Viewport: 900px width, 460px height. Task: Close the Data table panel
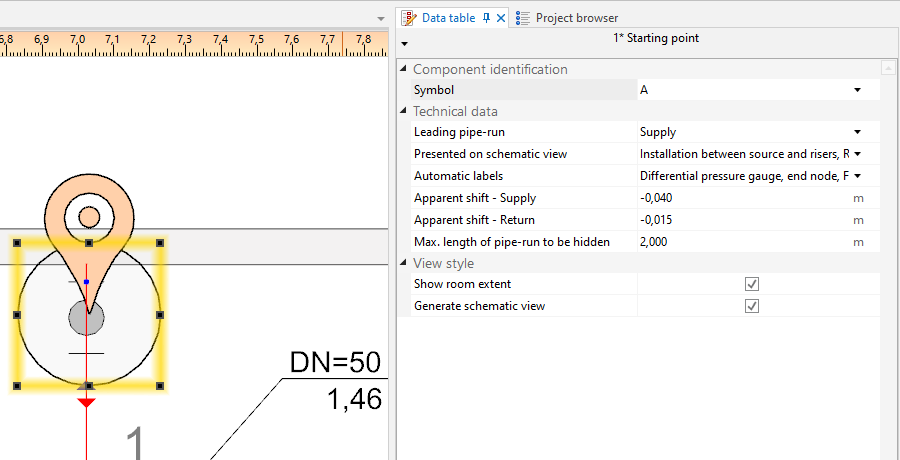click(x=501, y=18)
